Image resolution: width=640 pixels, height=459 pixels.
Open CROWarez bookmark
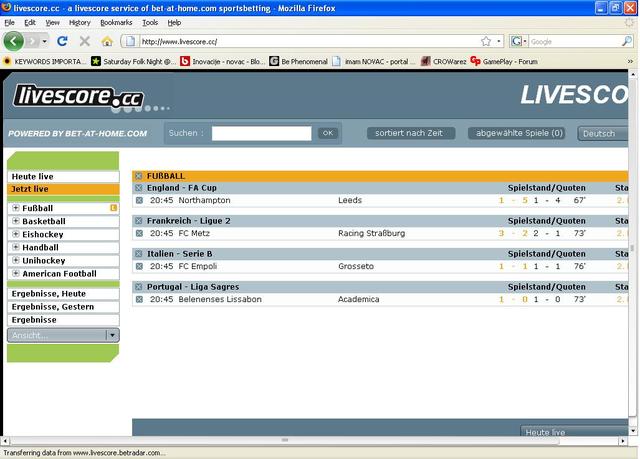(443, 62)
